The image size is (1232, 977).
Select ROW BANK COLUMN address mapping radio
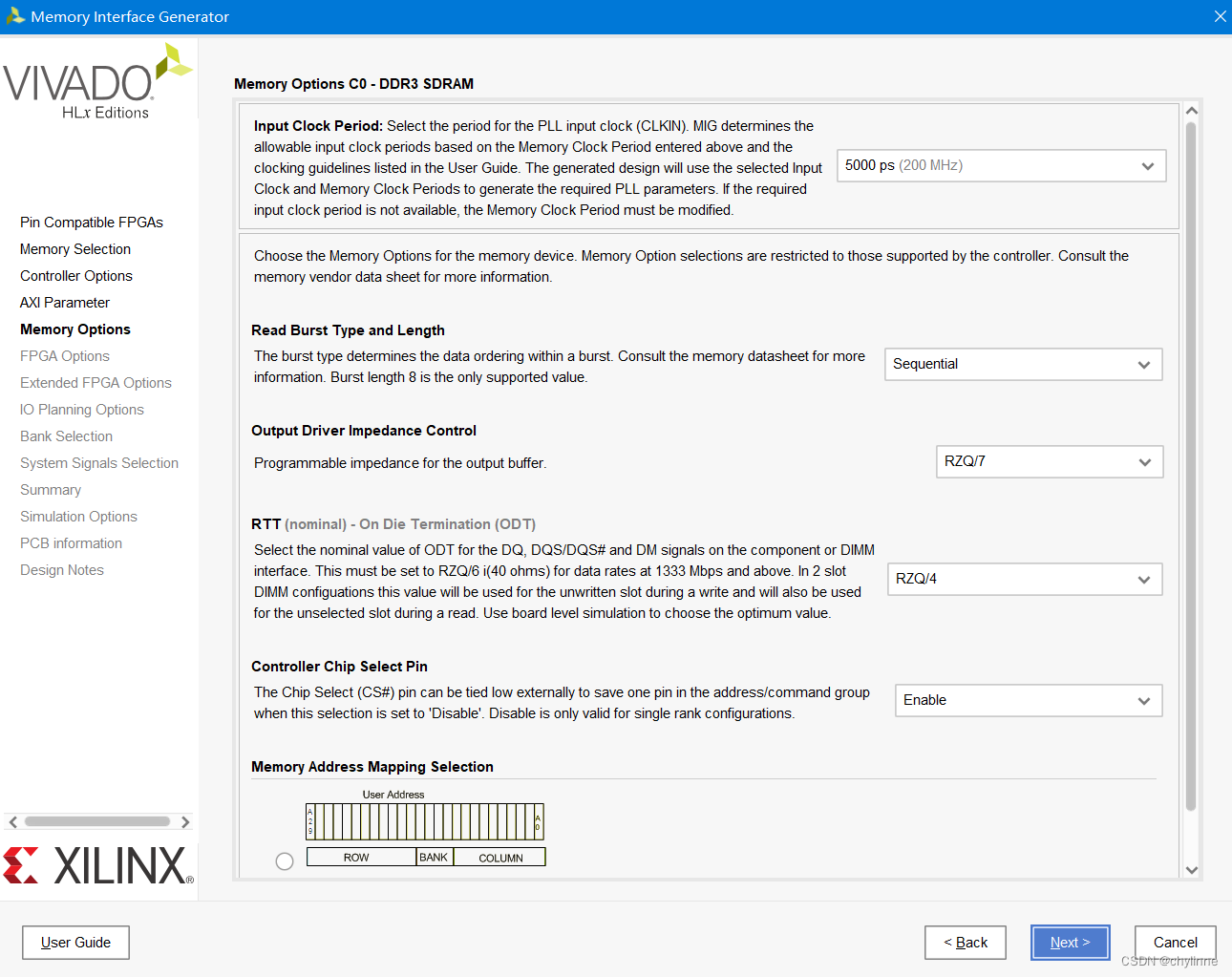pos(285,861)
